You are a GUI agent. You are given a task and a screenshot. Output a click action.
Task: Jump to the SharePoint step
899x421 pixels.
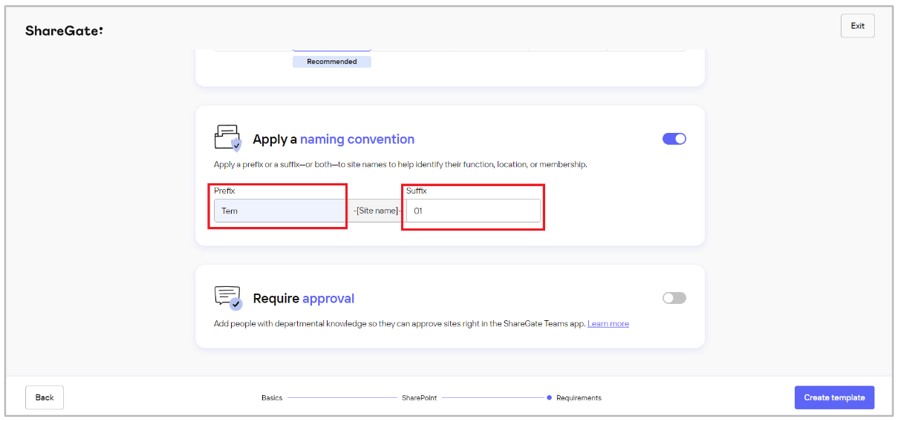pyautogui.click(x=419, y=397)
